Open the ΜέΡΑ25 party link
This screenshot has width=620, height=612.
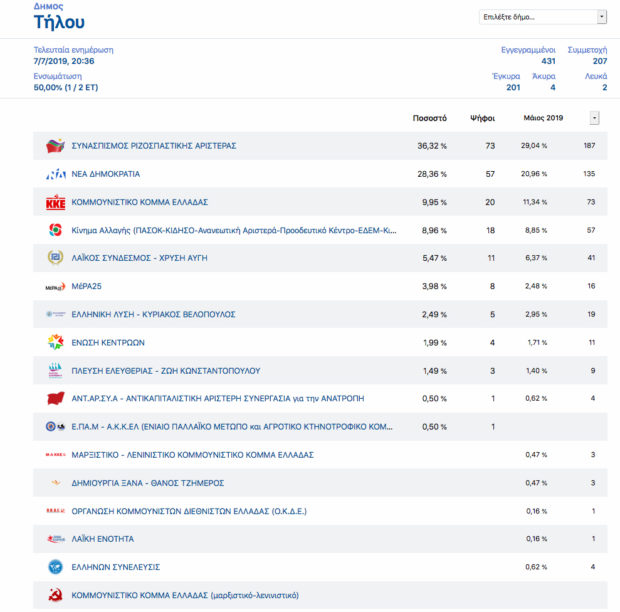[86, 286]
